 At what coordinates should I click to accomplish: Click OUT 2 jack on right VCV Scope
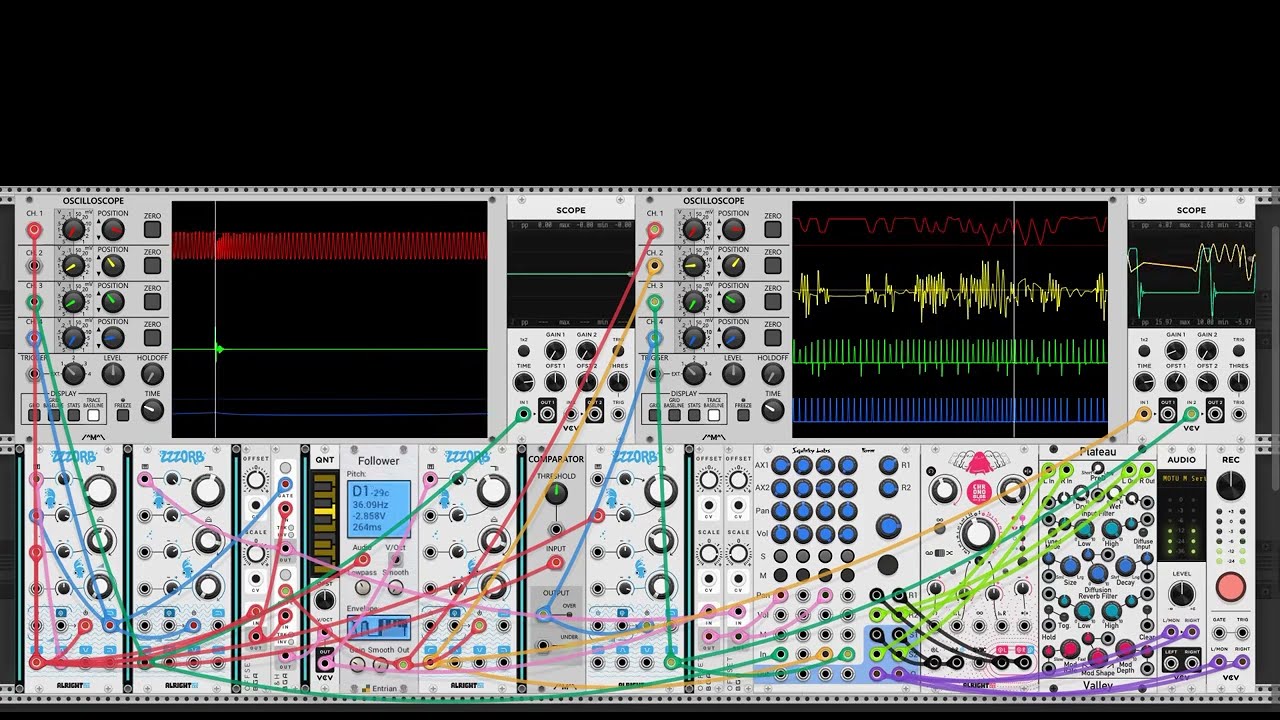1215,412
